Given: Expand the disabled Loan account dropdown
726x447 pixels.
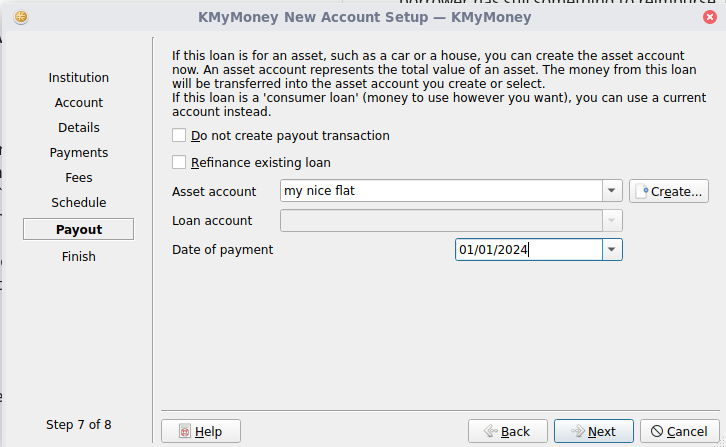Looking at the screenshot, I should click(612, 221).
